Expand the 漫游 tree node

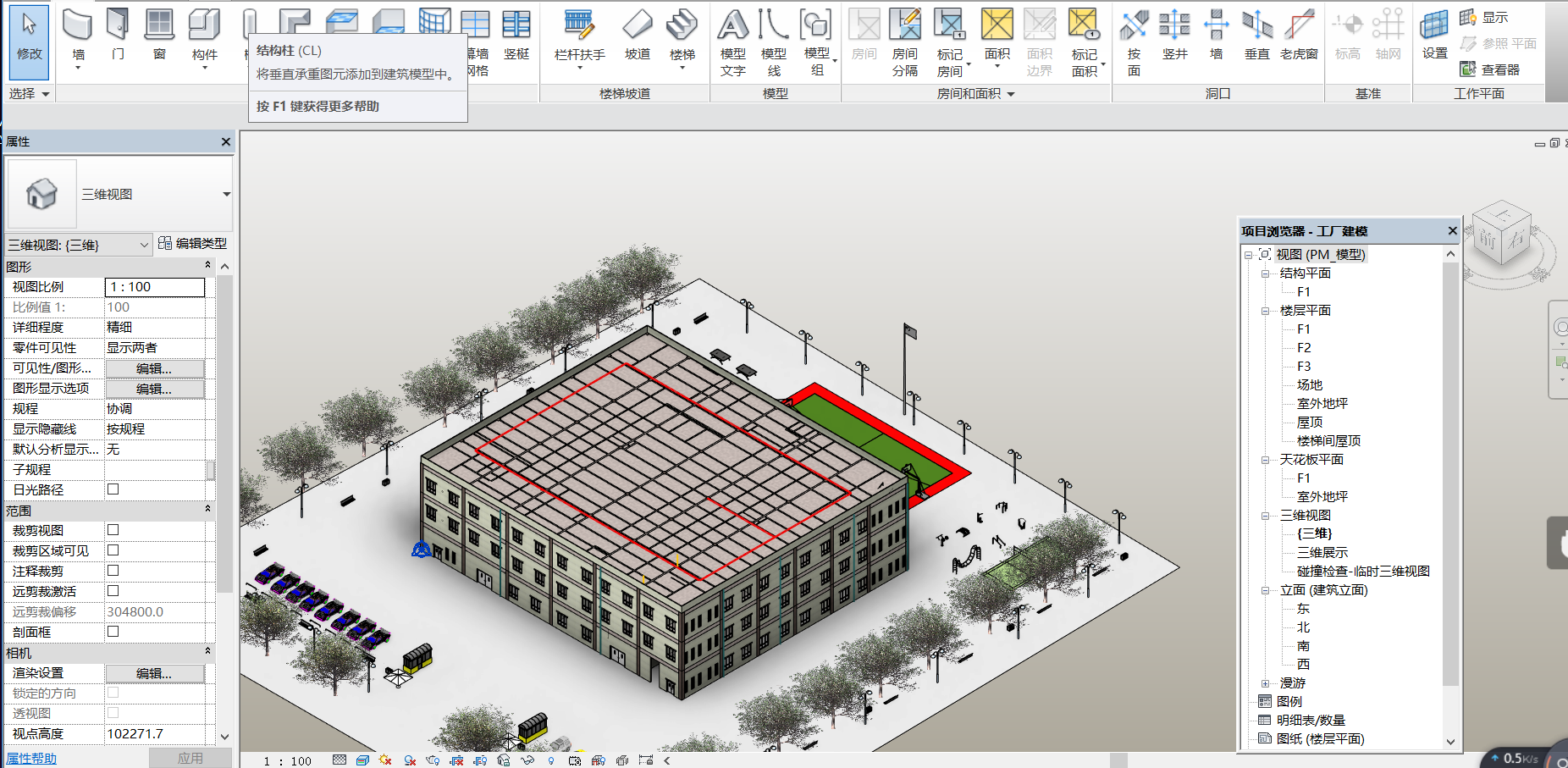coord(1265,683)
